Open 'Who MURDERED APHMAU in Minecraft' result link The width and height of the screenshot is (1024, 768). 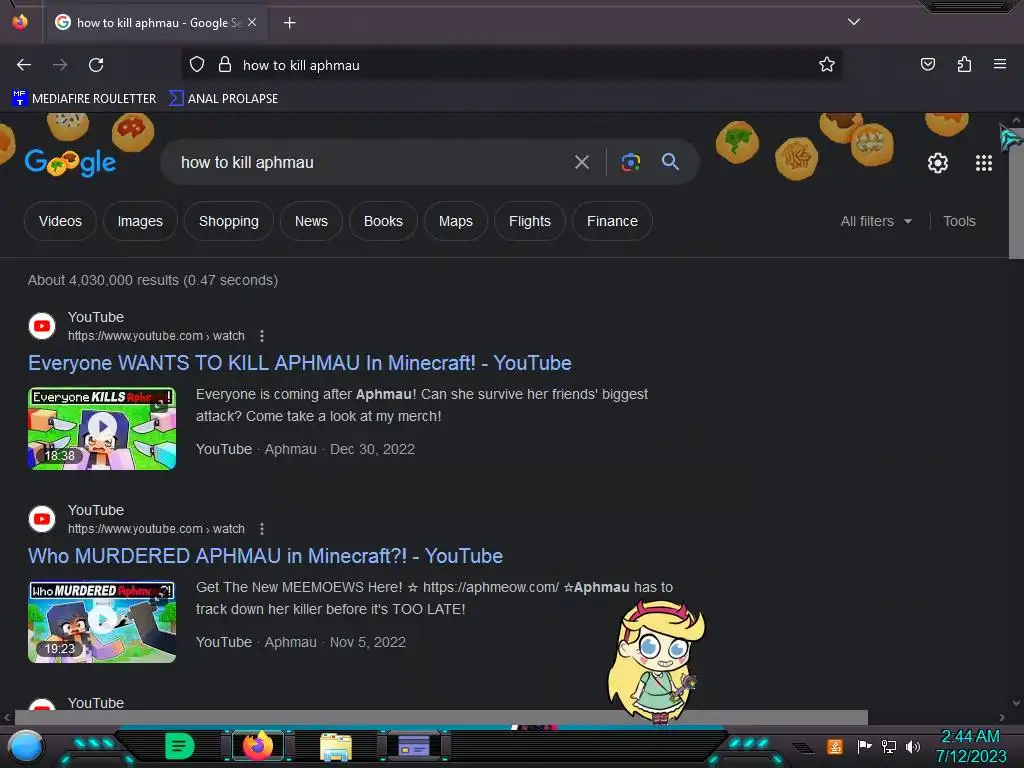265,556
